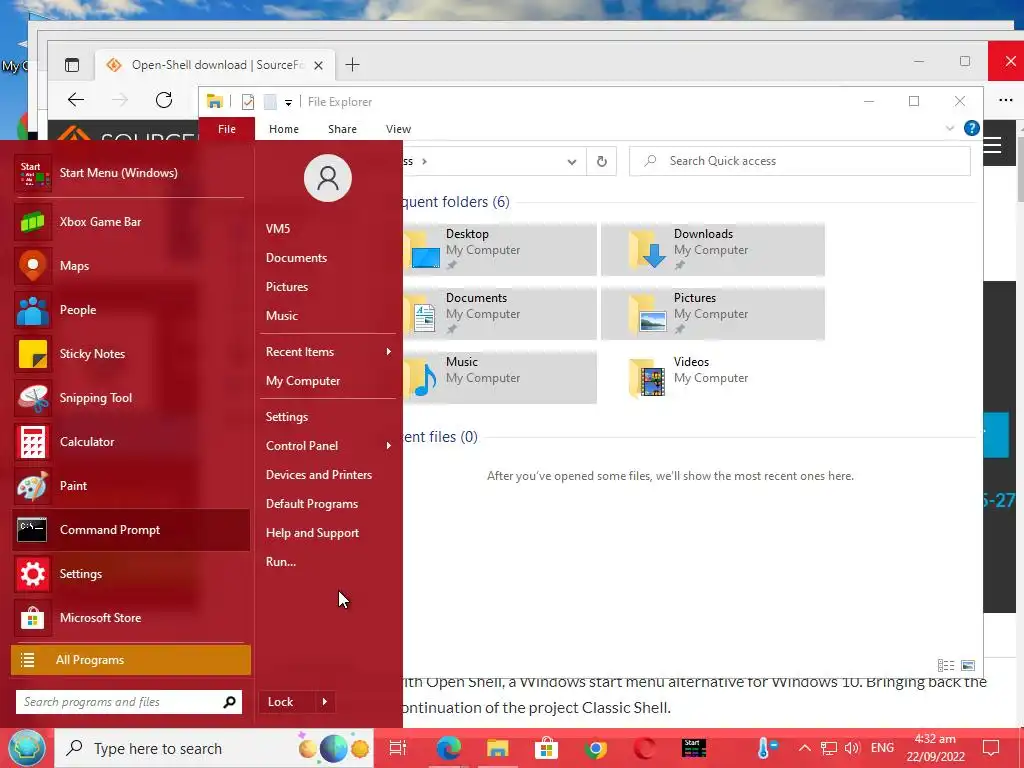
Task: Click the Open-Shell Start taskbar icon
Action: point(694,748)
